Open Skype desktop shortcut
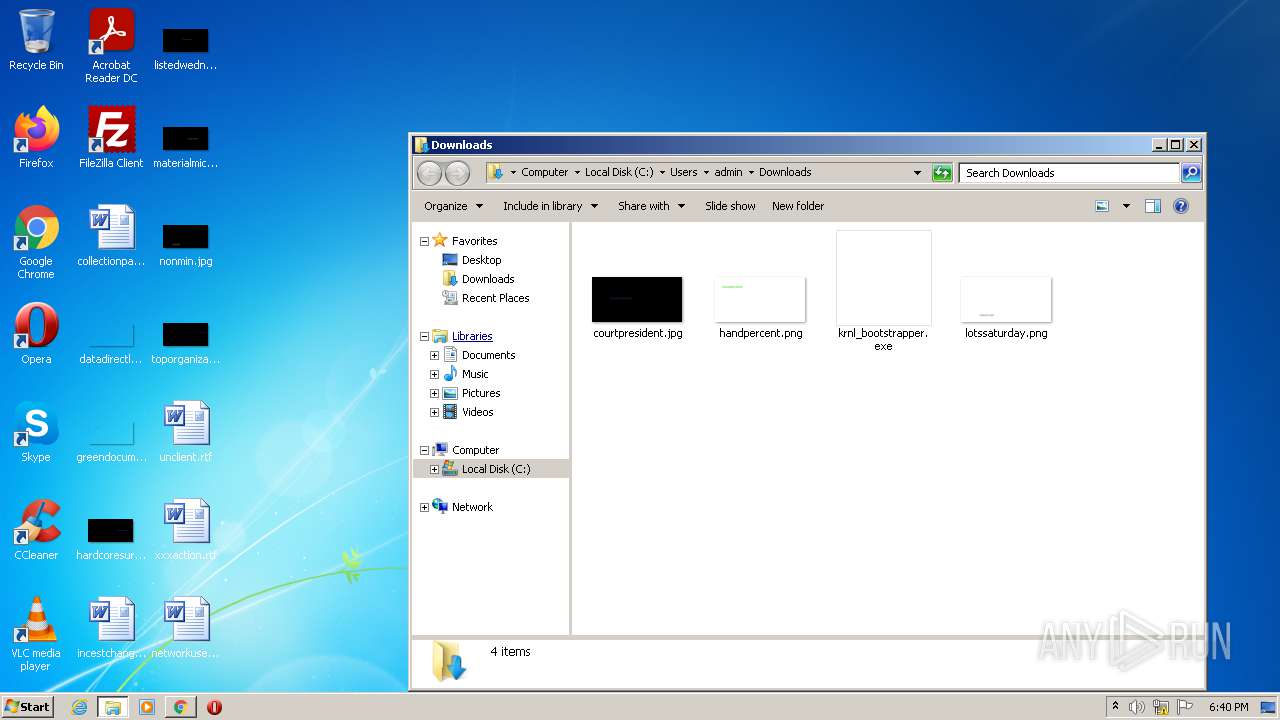Image resolution: width=1280 pixels, height=720 pixels. (36, 432)
